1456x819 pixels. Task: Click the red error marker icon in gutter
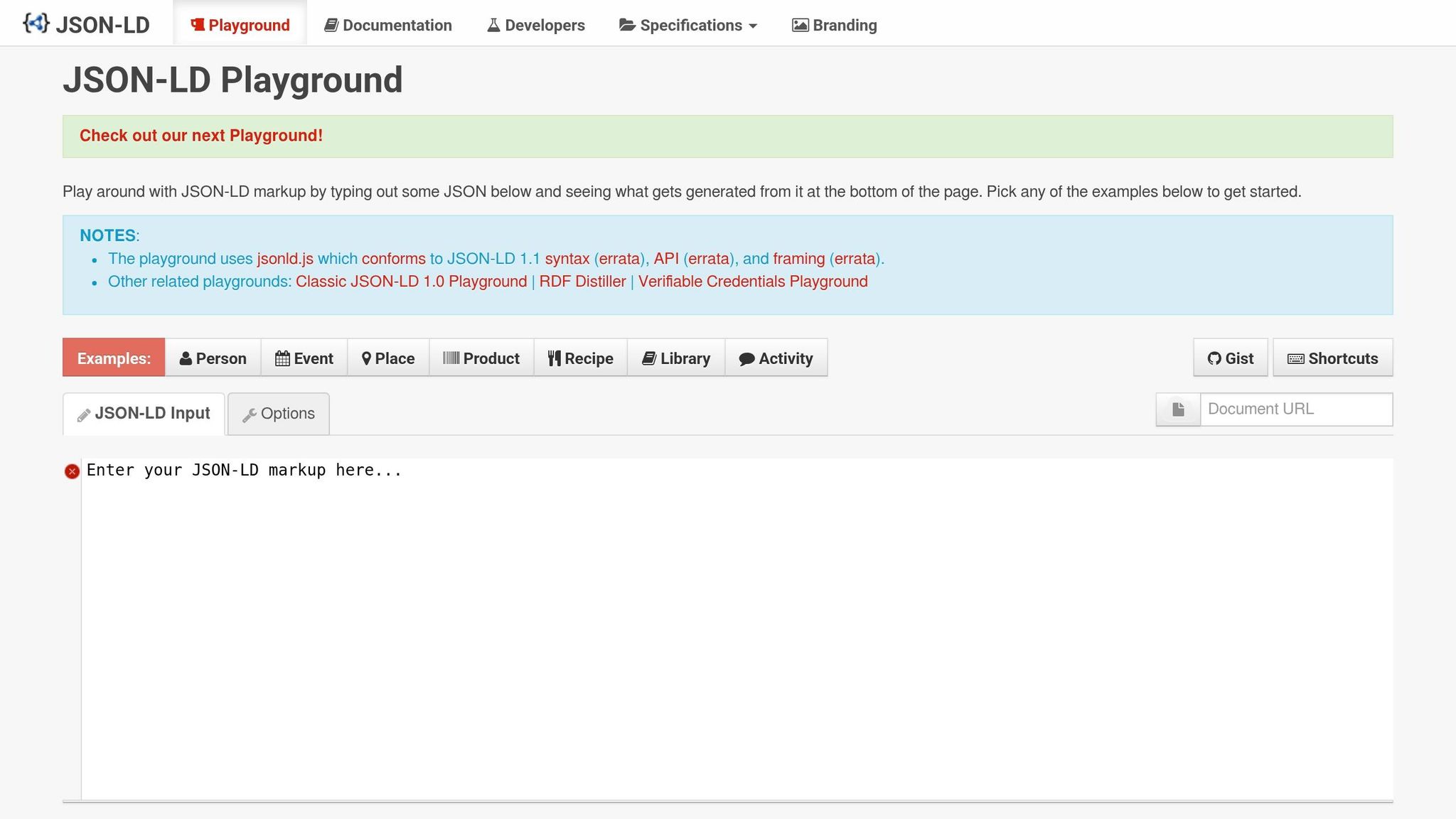tap(72, 471)
